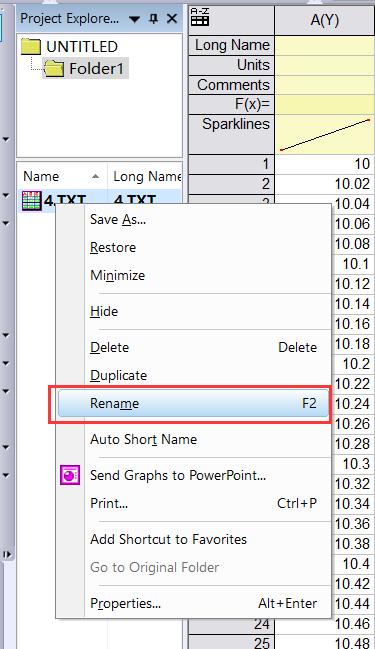The height and width of the screenshot is (649, 375).
Task: Click the Long Name cell of column A
Action: click(325, 45)
